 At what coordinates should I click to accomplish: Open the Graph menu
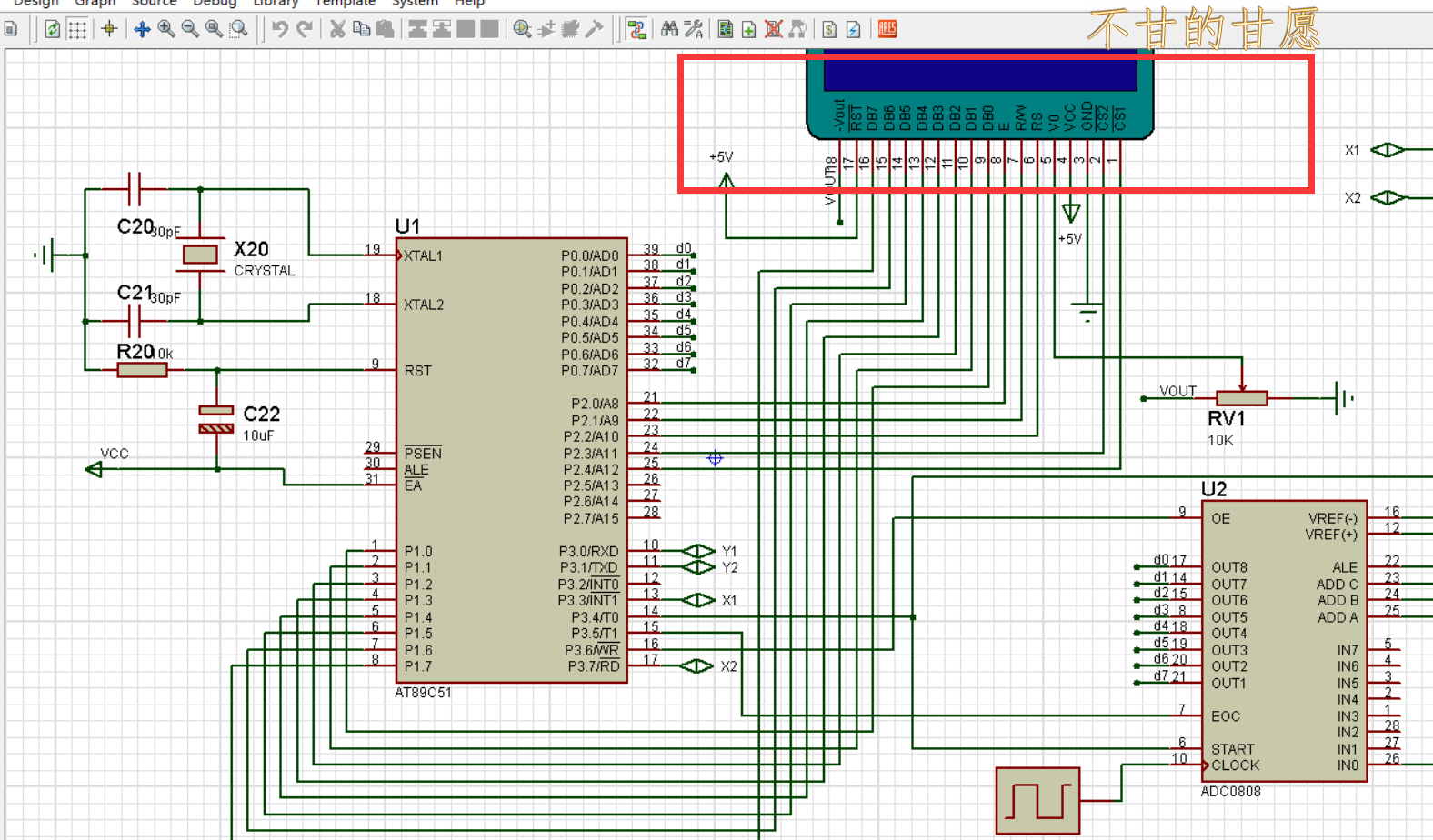95,3
